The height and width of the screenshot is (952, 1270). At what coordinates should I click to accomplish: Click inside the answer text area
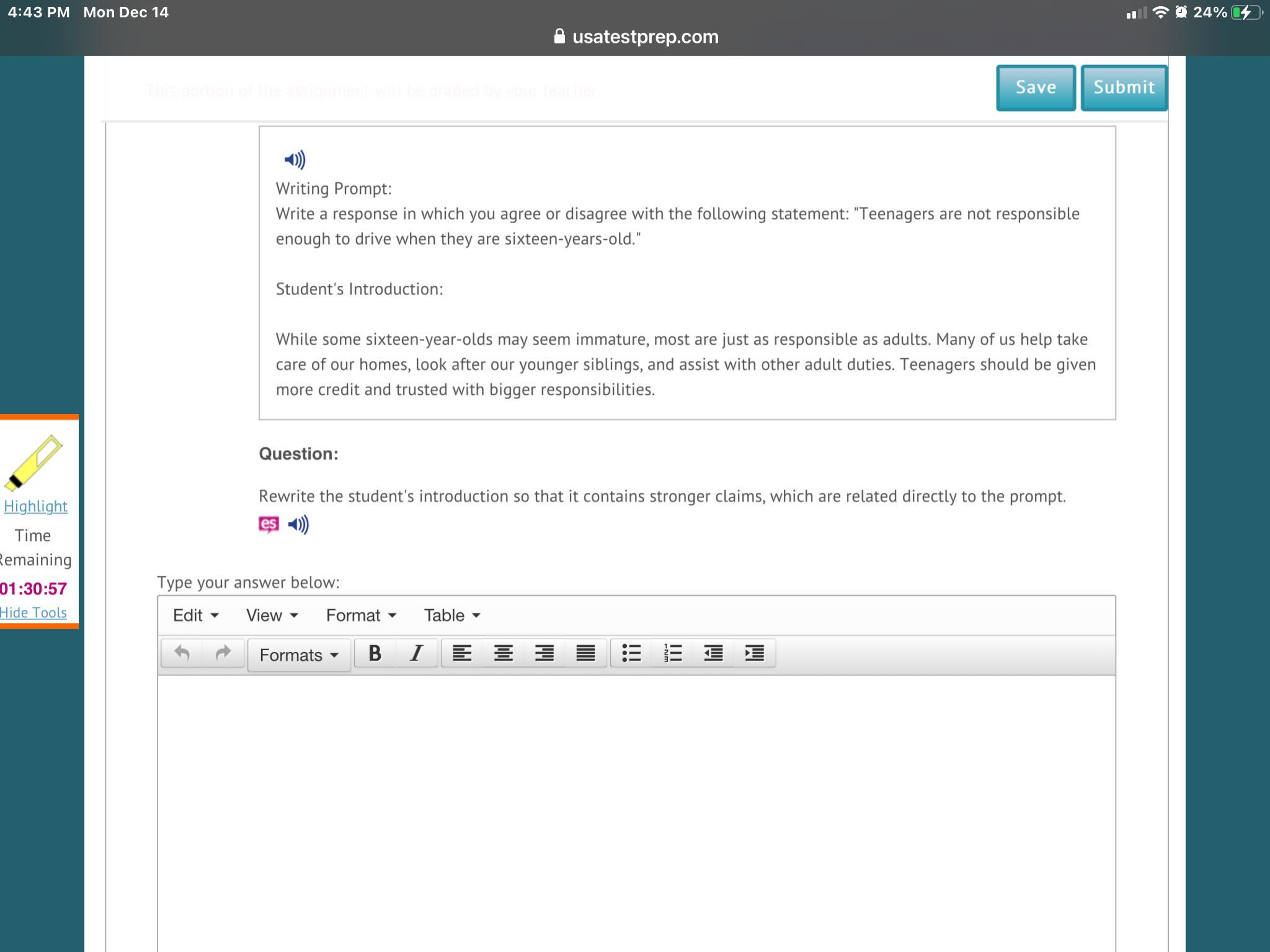pyautogui.click(x=636, y=806)
